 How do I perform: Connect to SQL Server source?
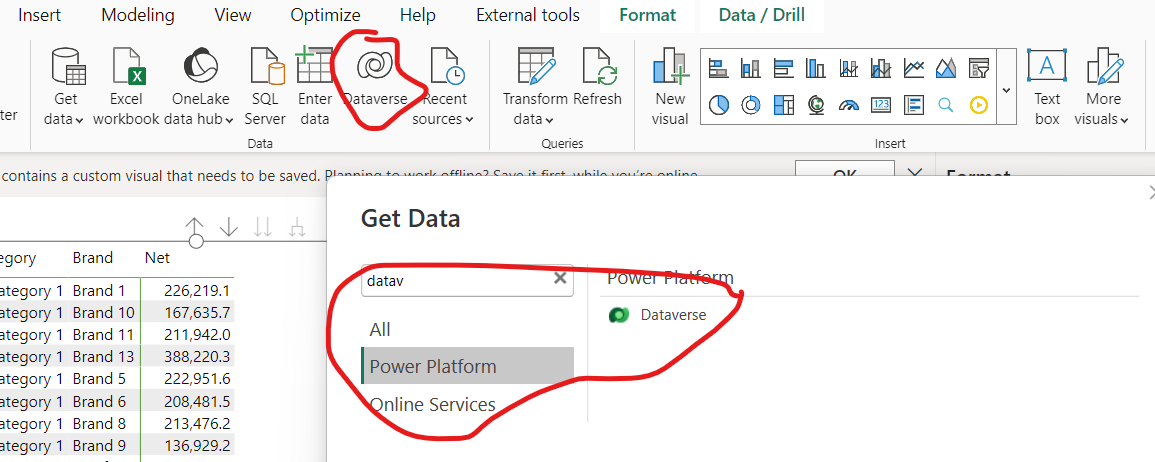pos(265,86)
